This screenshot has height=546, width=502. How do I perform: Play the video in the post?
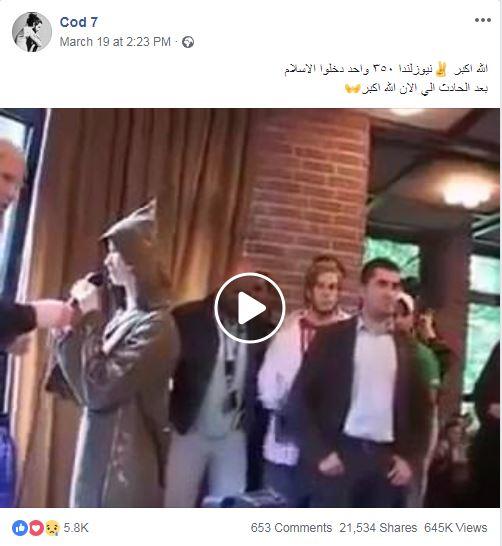[x=250, y=307]
